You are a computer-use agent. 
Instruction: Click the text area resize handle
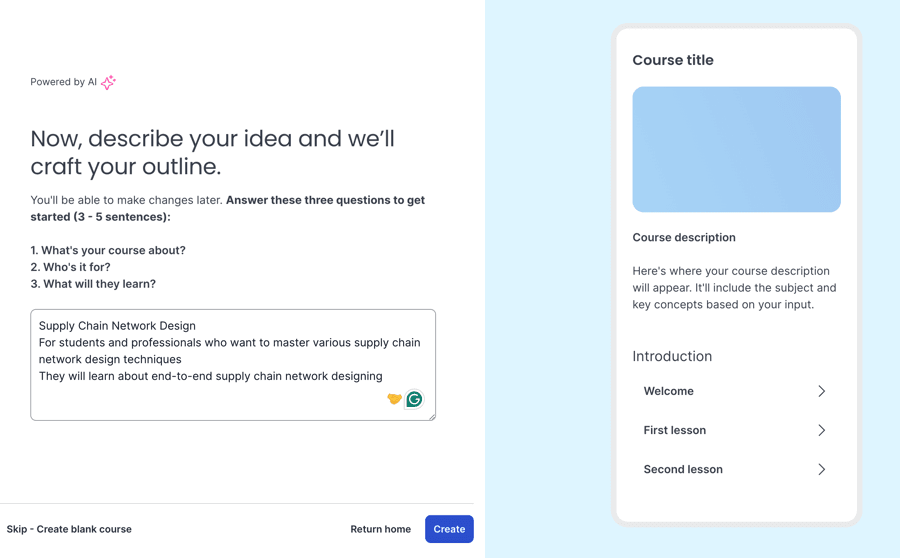coord(431,416)
